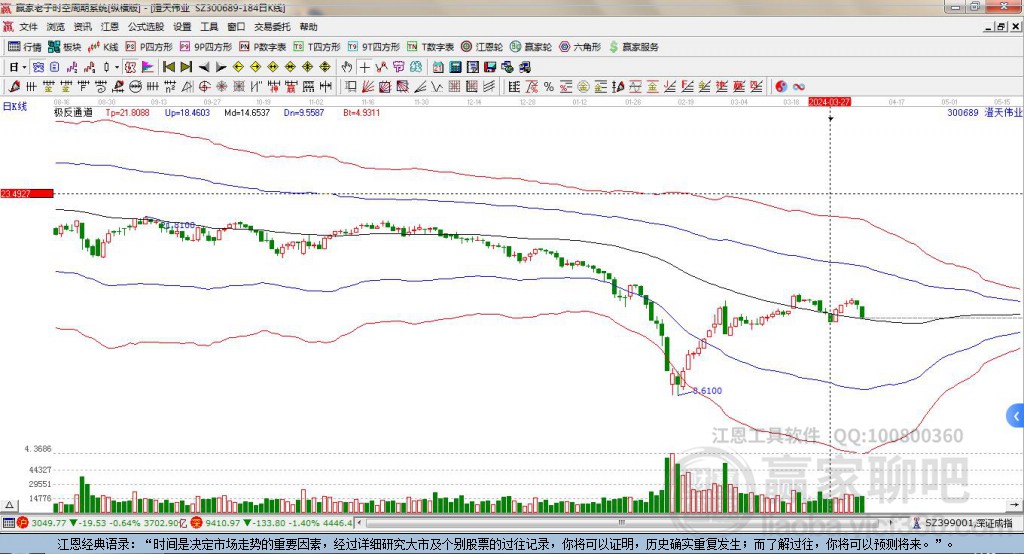The image size is (1024, 554).
Task: Select the percent sign tool
Action: click(x=549, y=86)
